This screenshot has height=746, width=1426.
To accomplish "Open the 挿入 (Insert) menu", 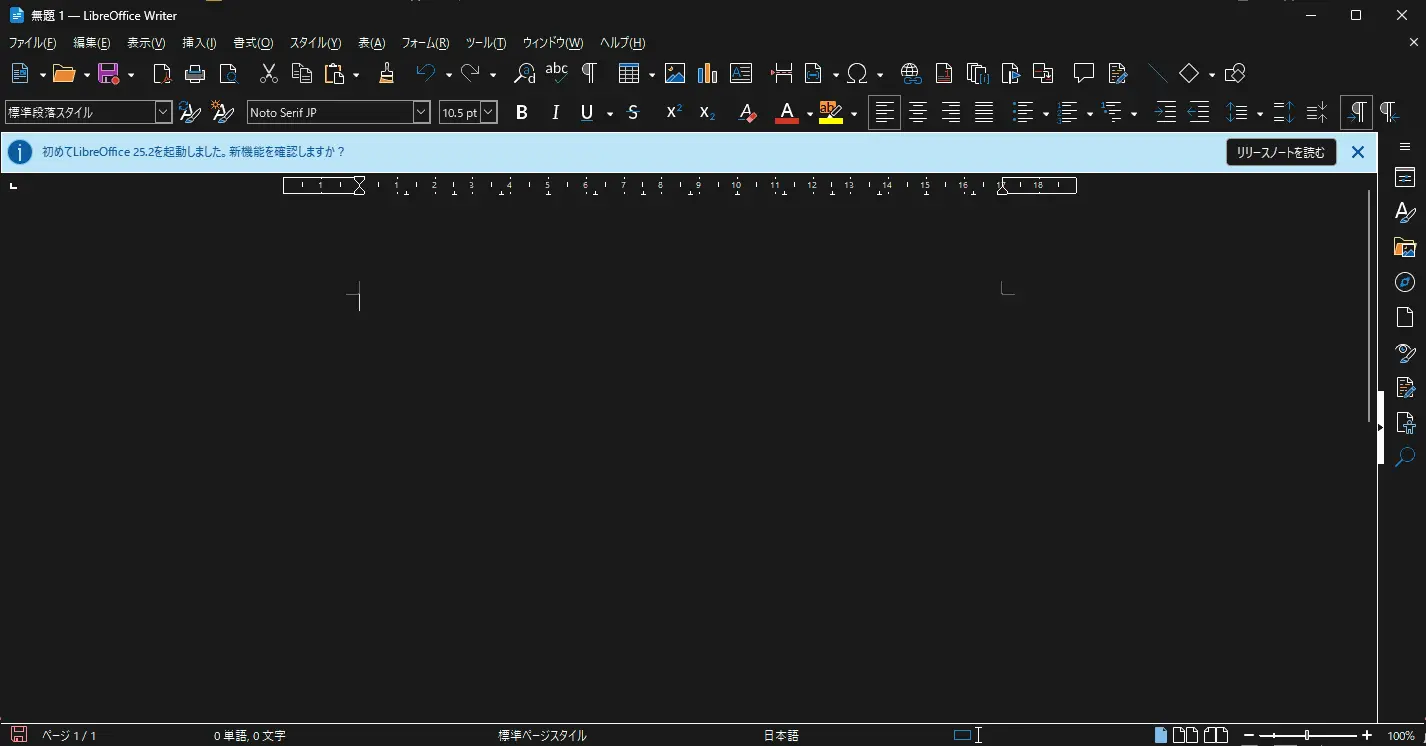I will (x=199, y=43).
